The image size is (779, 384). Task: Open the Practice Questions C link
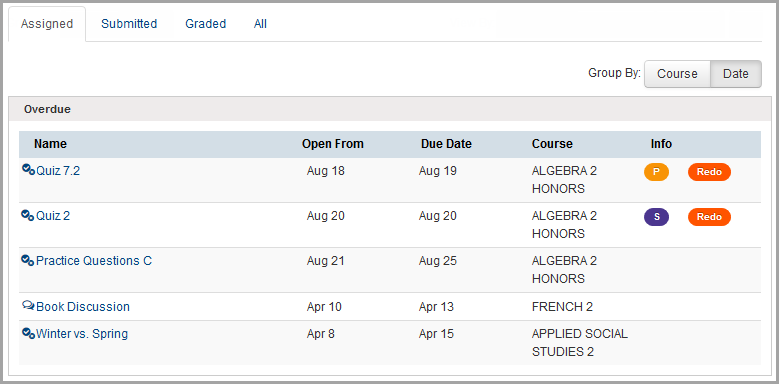pos(94,261)
